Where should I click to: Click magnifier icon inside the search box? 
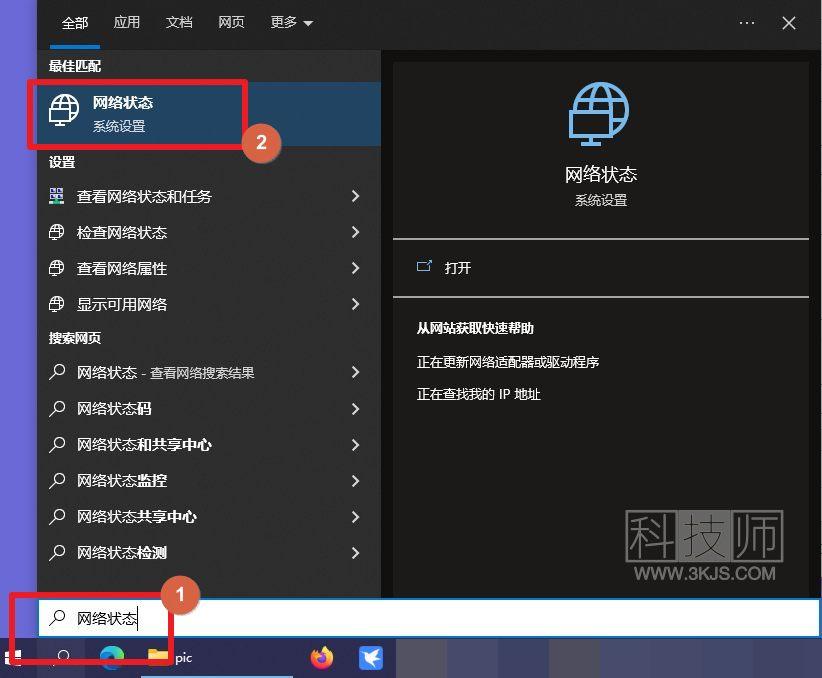(x=57, y=618)
